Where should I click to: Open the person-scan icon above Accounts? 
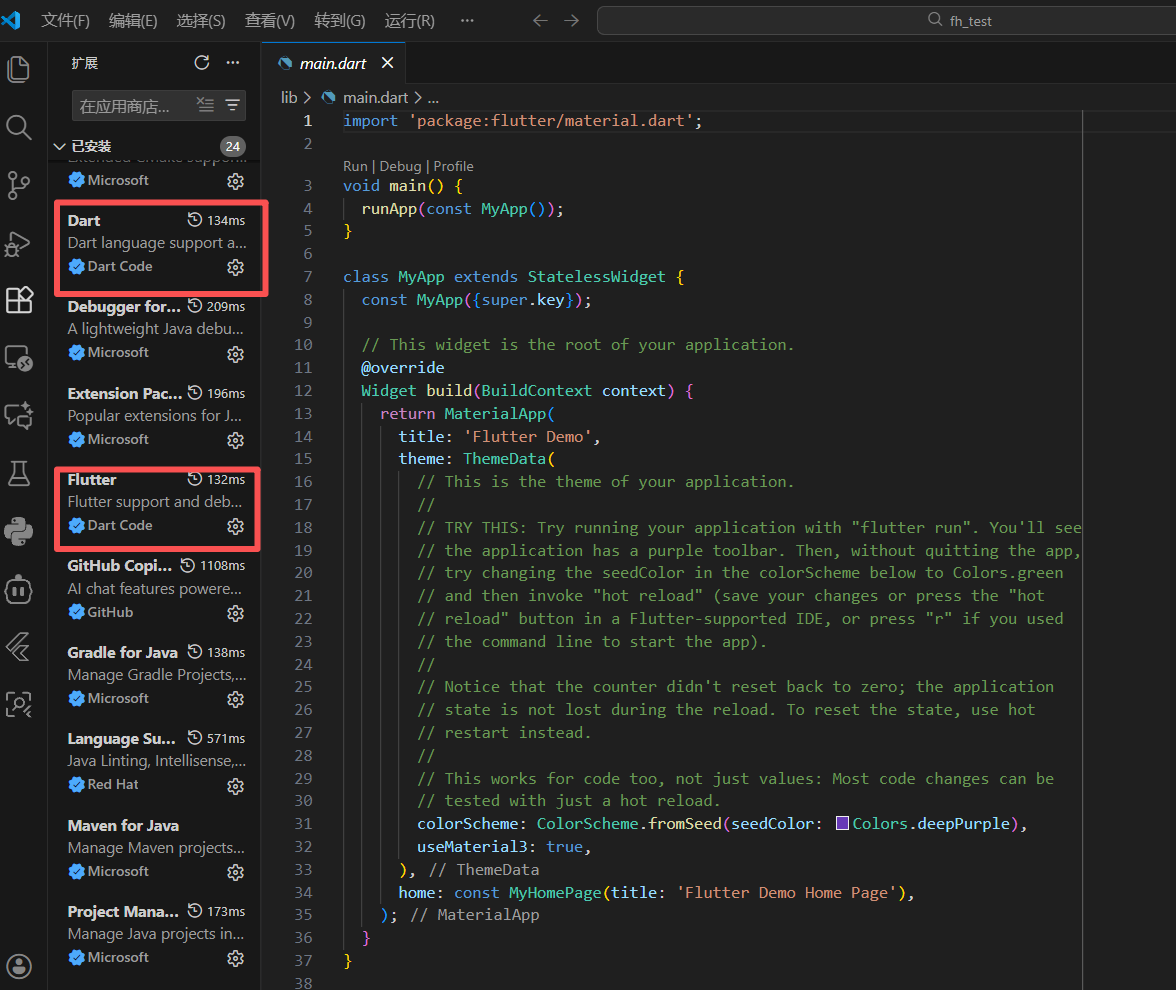coord(19,704)
